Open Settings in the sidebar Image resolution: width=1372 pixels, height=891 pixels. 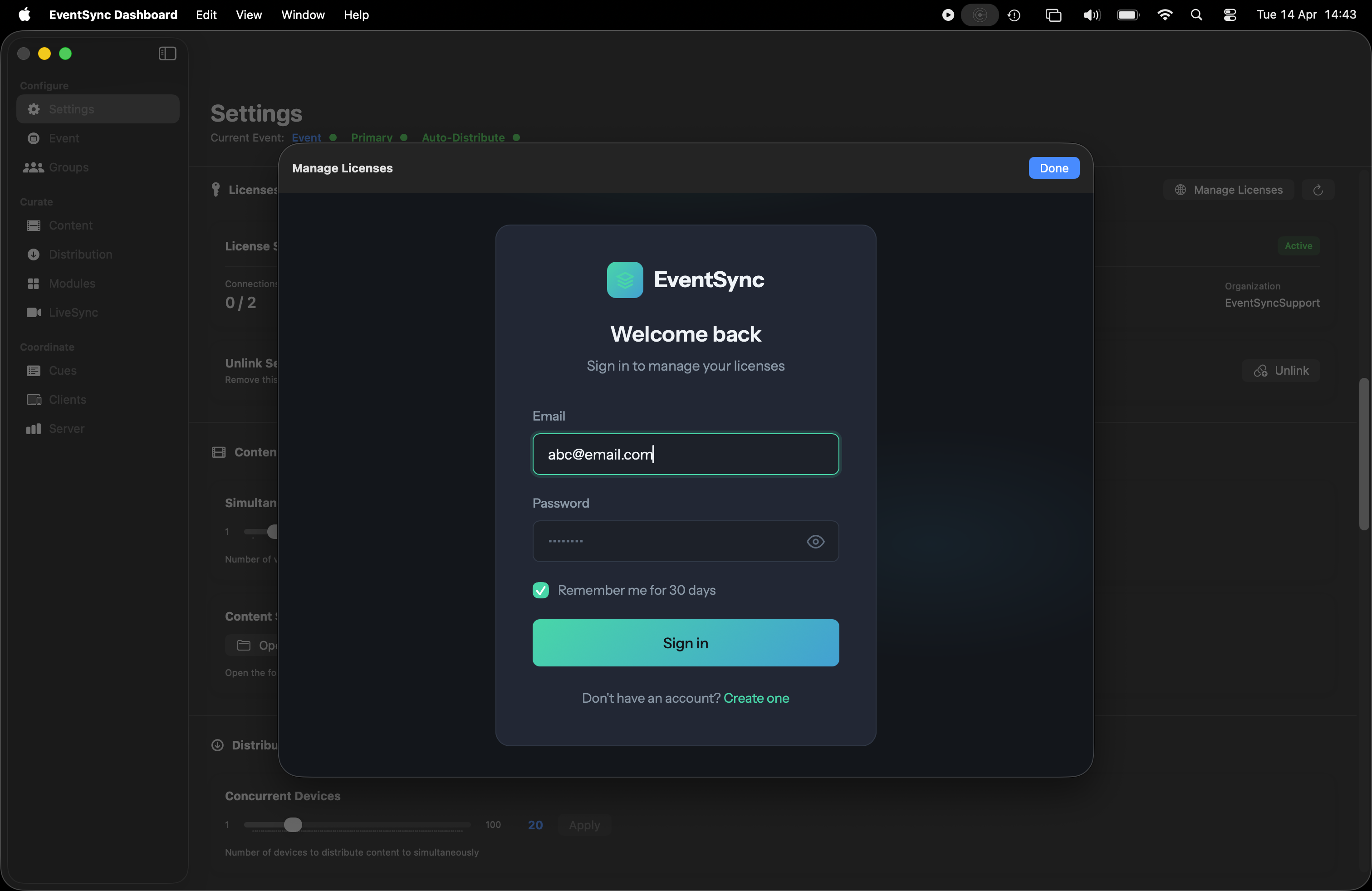98,109
